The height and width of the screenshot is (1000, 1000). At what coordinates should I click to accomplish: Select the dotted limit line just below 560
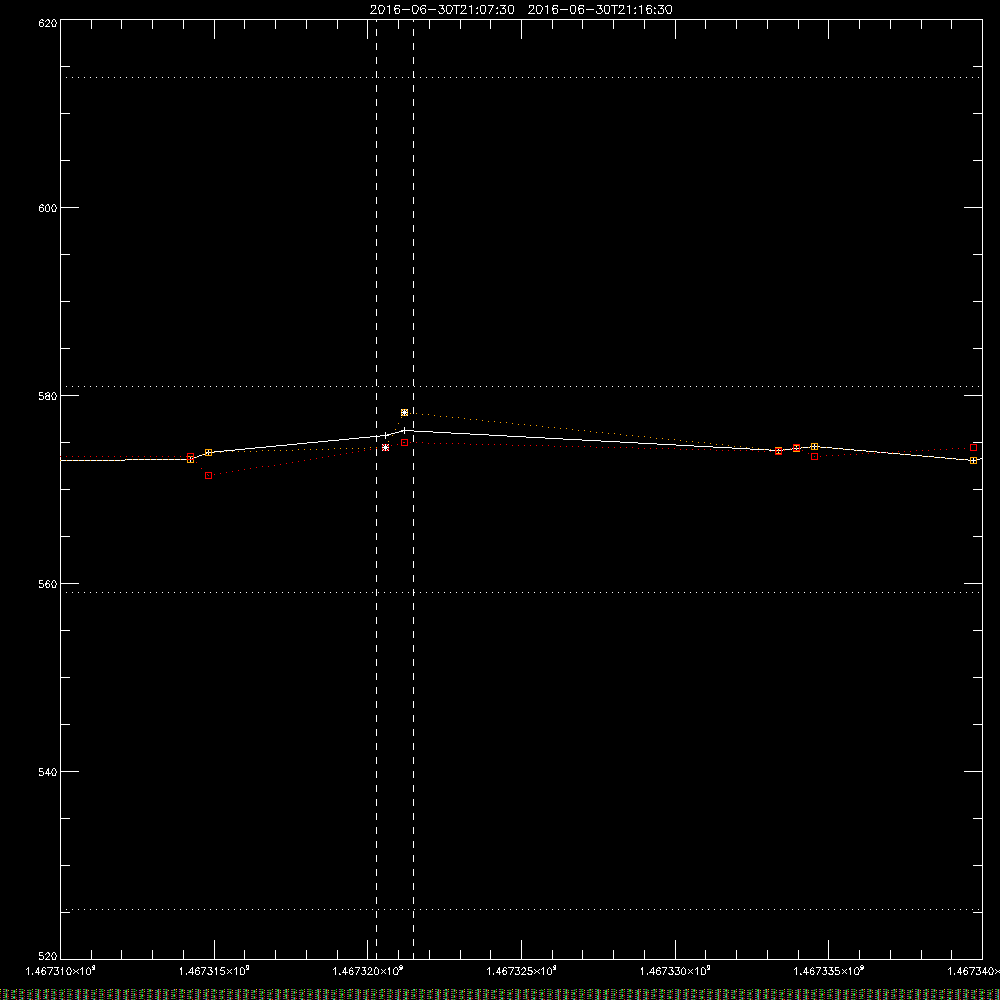[x=521, y=592]
